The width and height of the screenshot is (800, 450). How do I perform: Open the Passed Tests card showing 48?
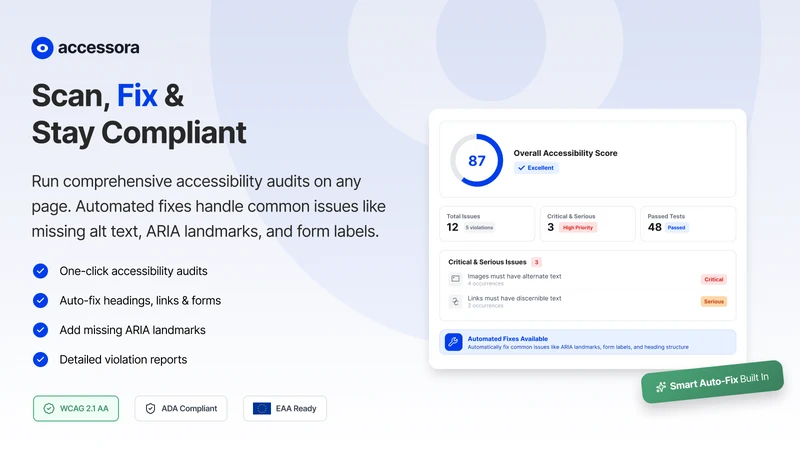point(688,223)
